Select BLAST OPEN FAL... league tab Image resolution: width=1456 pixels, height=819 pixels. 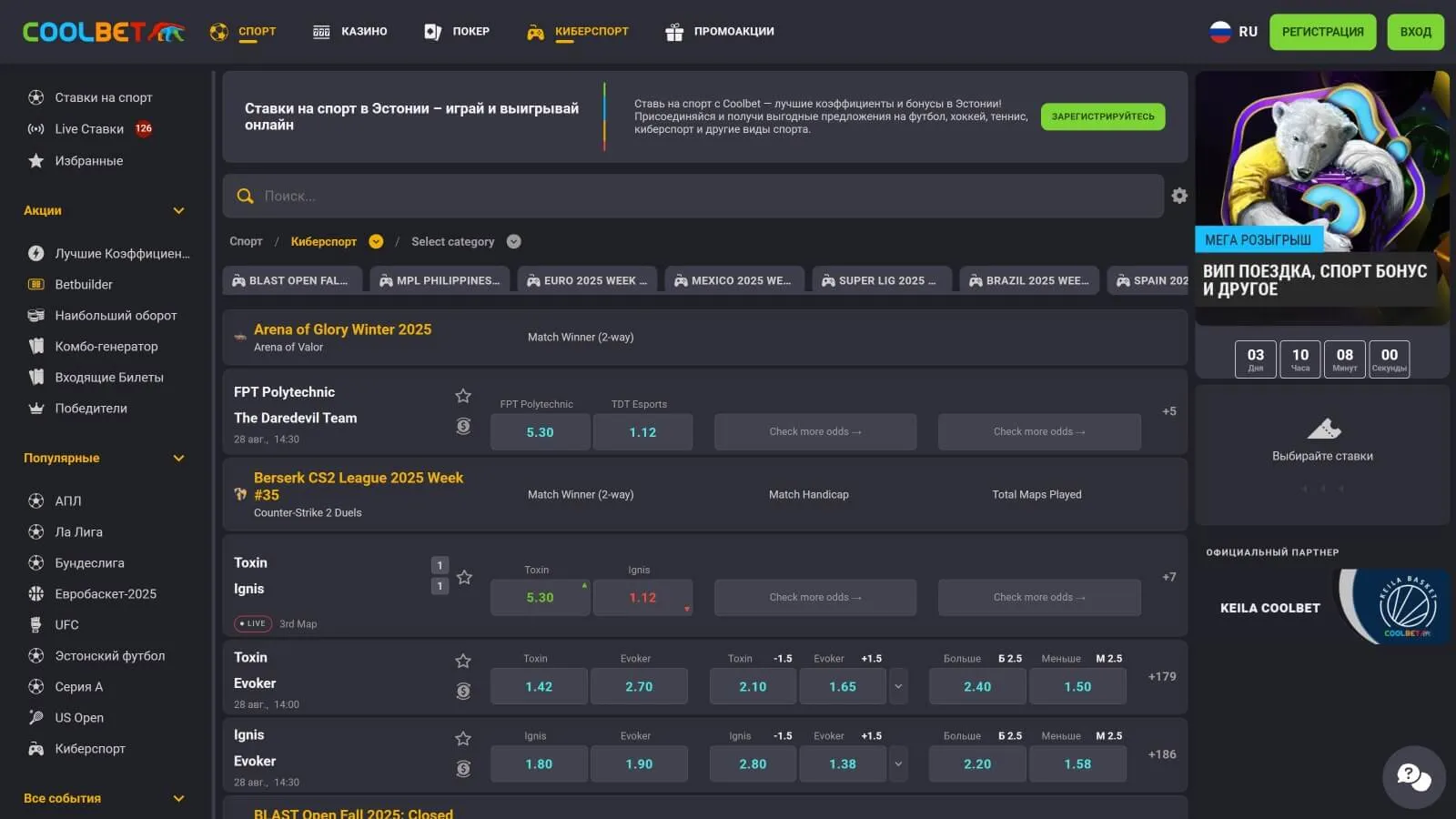(292, 280)
